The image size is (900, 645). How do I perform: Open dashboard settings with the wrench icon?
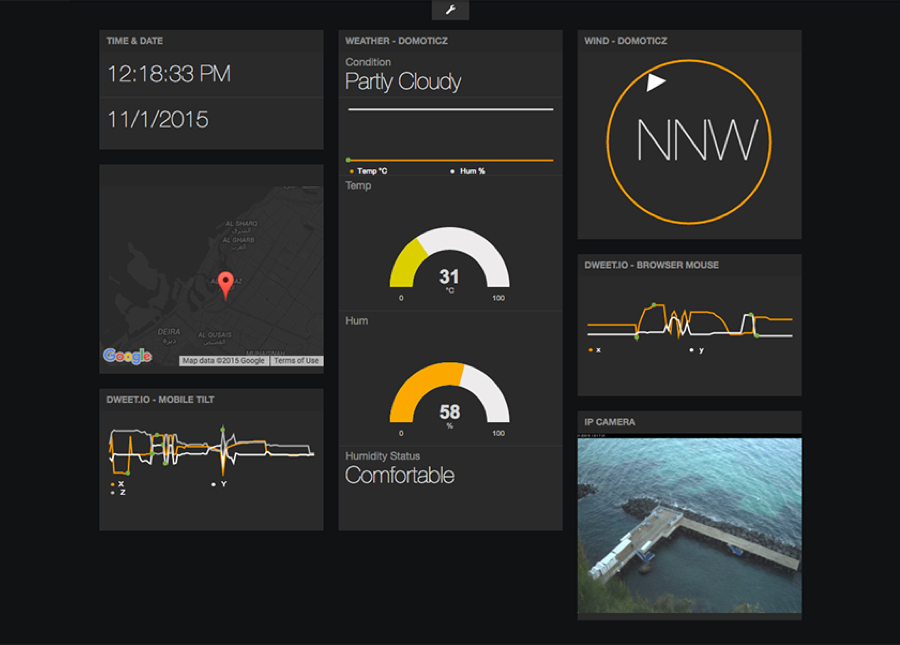coord(450,10)
